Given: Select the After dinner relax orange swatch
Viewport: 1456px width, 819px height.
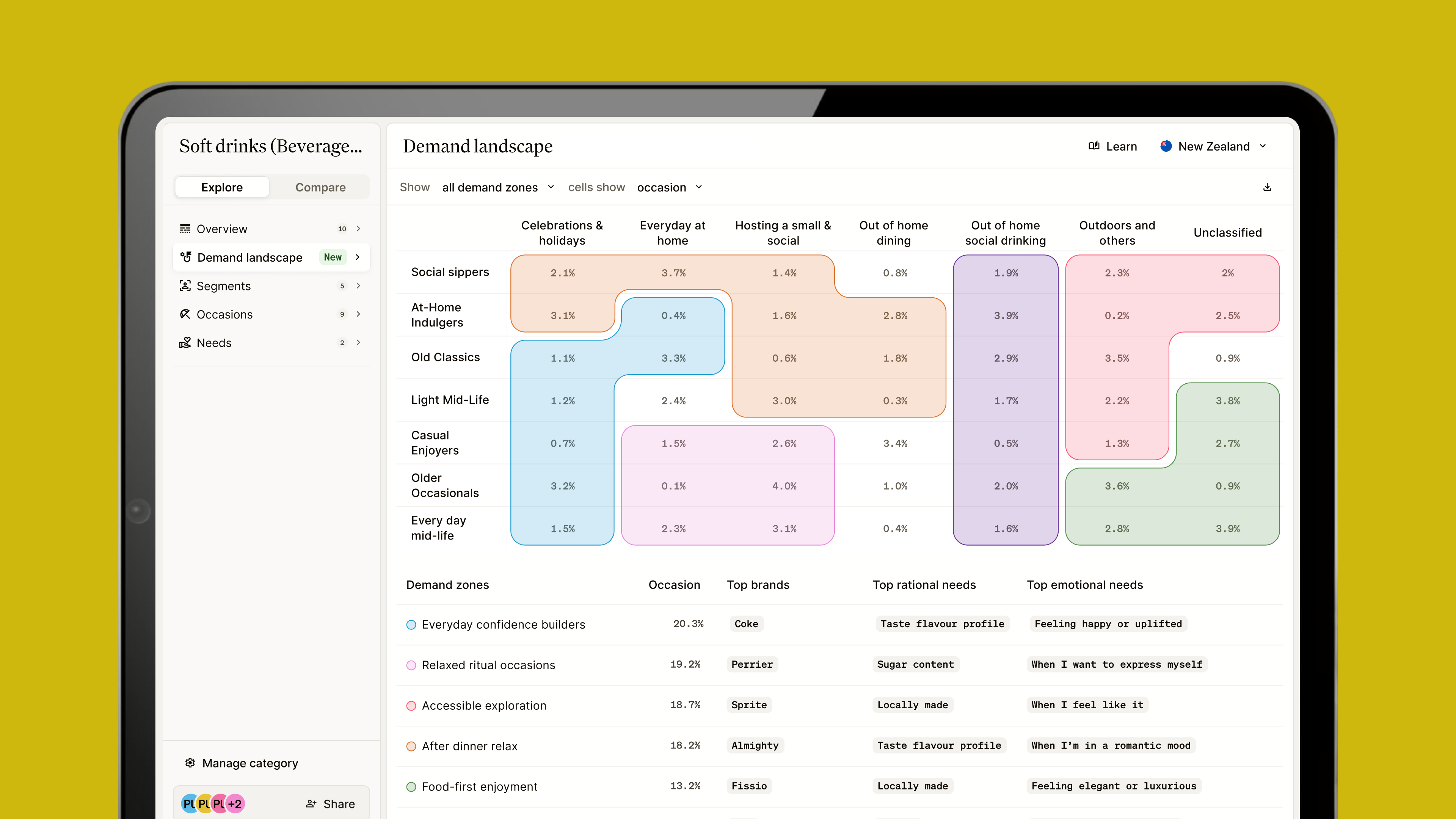Looking at the screenshot, I should tap(411, 746).
